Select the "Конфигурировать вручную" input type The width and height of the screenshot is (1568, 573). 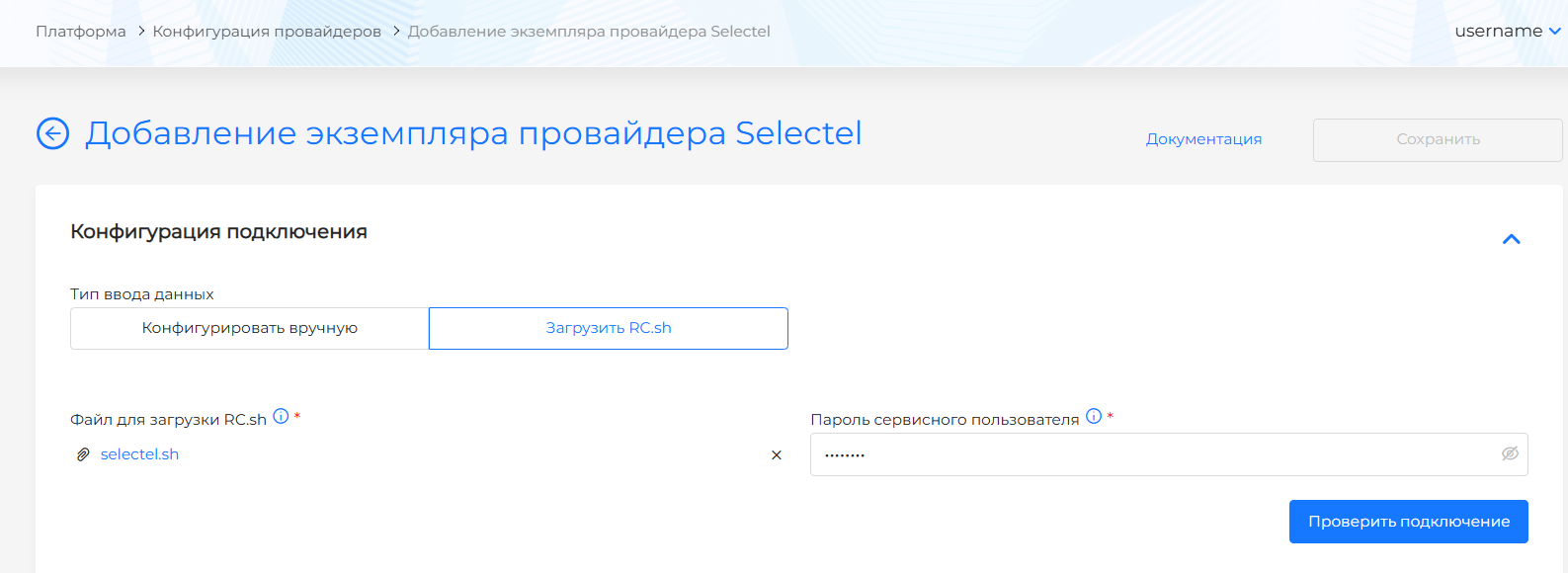coord(250,328)
